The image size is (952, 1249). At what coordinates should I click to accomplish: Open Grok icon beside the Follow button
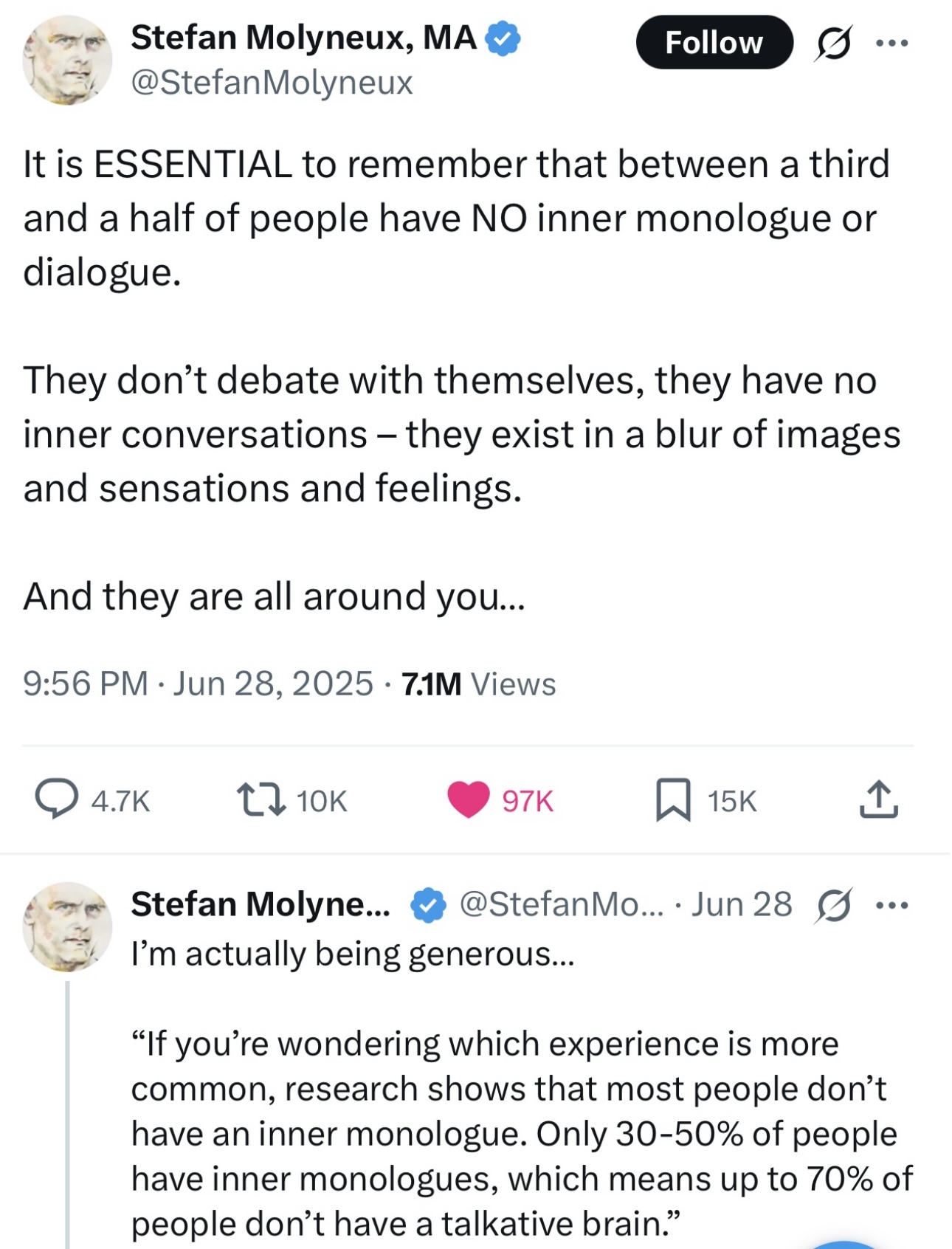(833, 43)
